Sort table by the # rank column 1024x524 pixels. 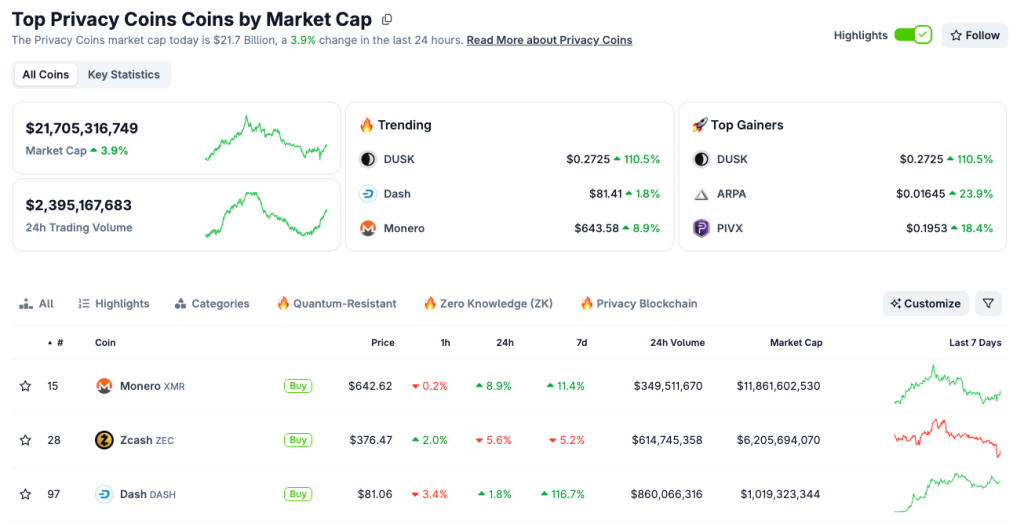pos(58,343)
